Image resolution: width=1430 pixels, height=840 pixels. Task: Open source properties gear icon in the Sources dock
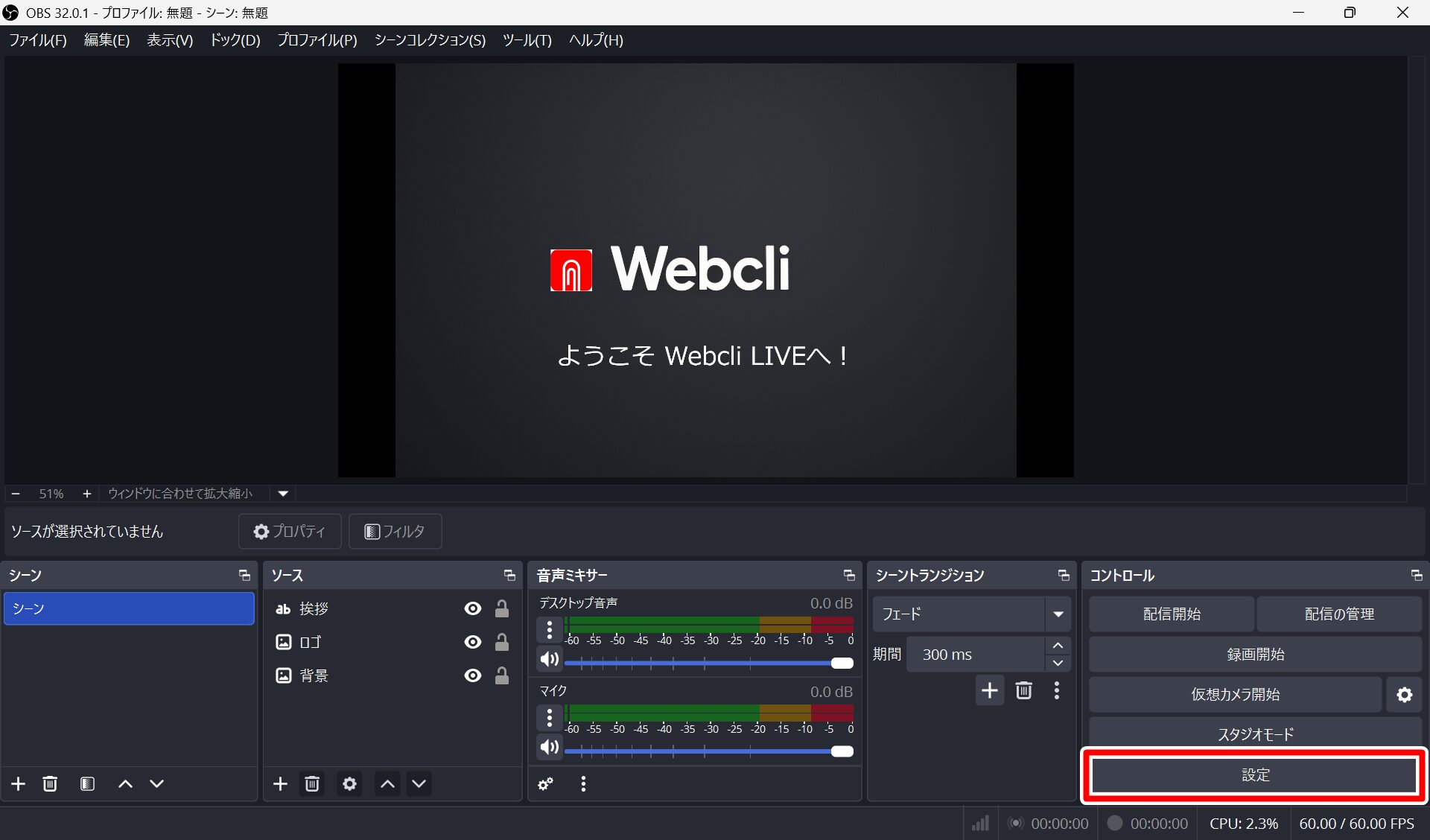click(x=349, y=783)
